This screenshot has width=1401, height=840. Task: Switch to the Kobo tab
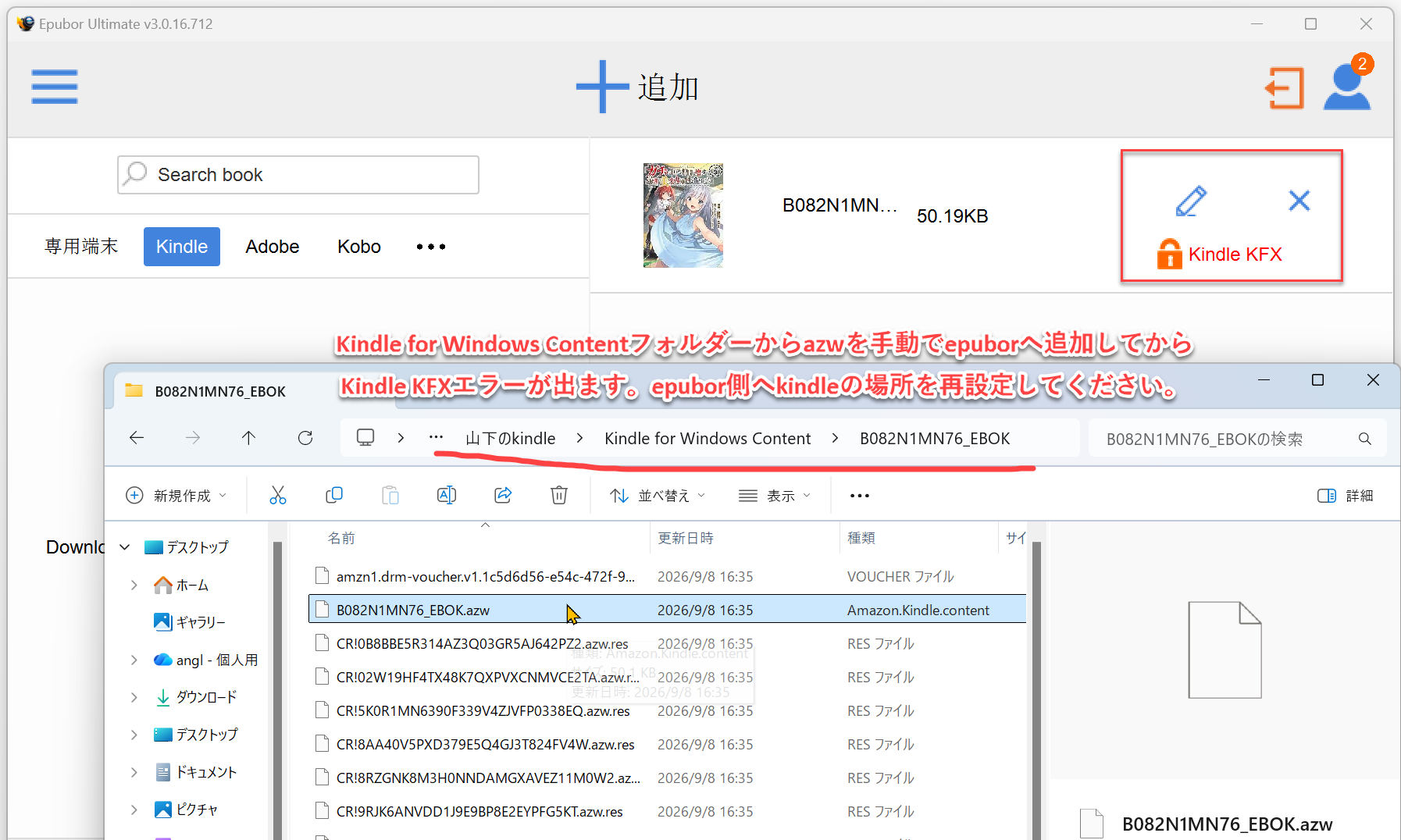[359, 247]
